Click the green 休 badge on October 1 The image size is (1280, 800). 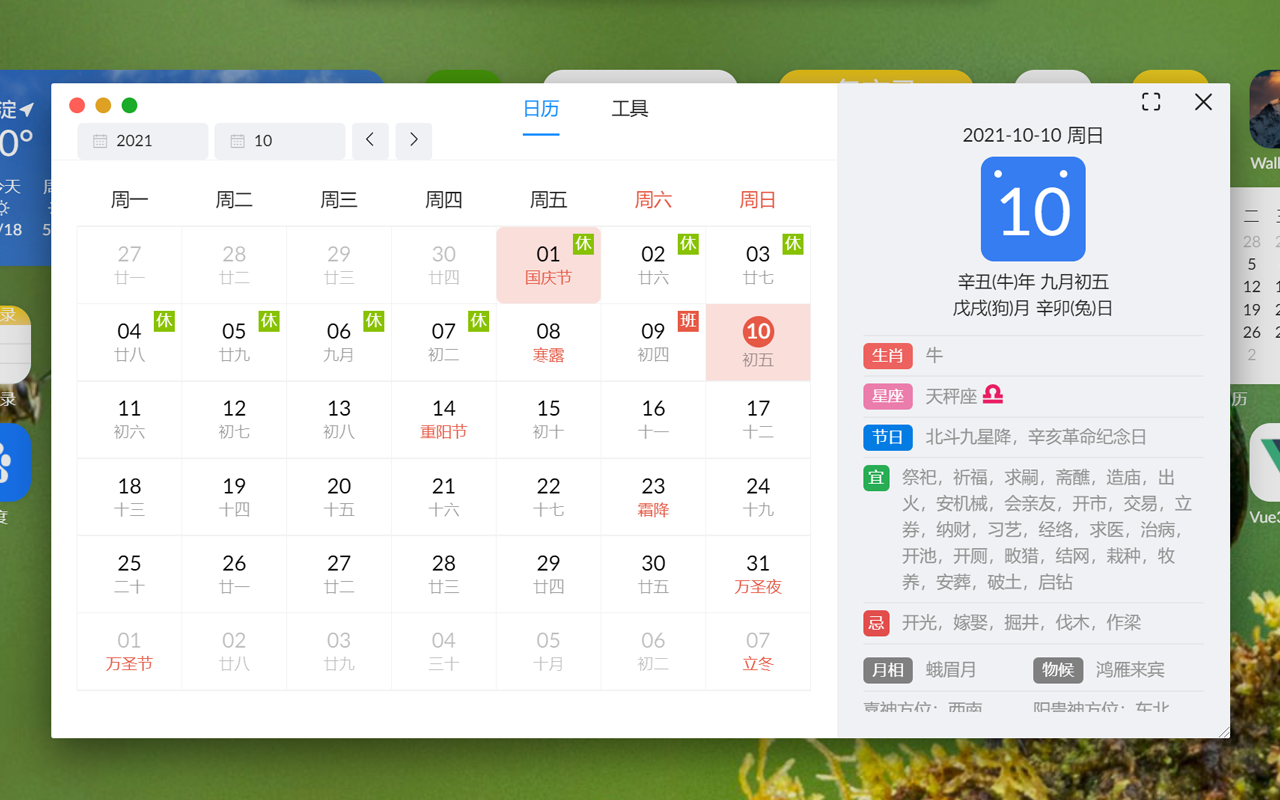[583, 243]
